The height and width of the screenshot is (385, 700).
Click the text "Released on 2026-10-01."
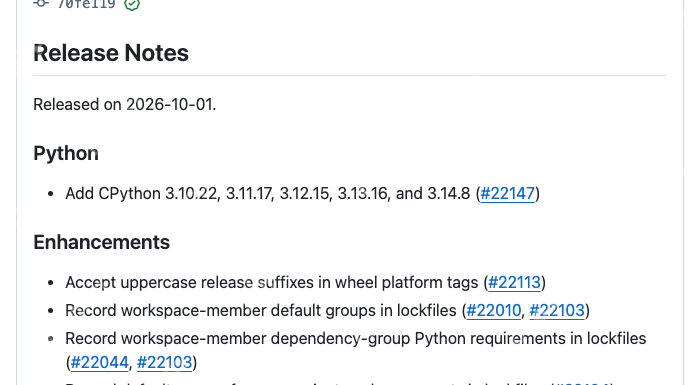tap(125, 105)
